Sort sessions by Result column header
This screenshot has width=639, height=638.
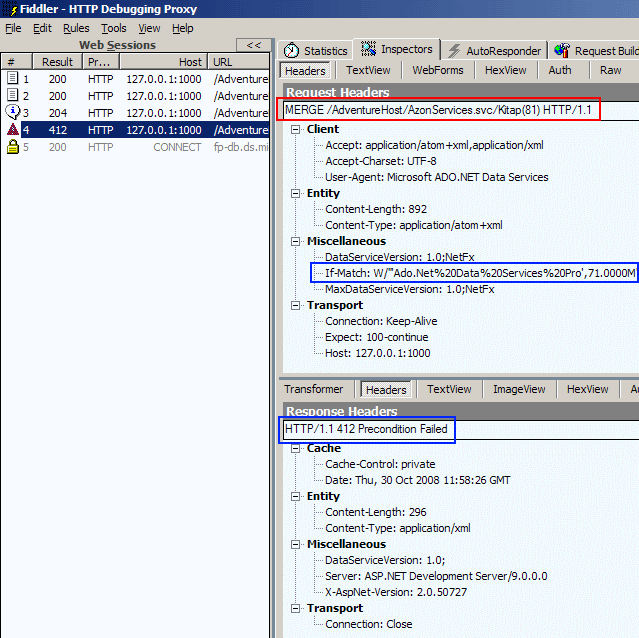point(57,62)
